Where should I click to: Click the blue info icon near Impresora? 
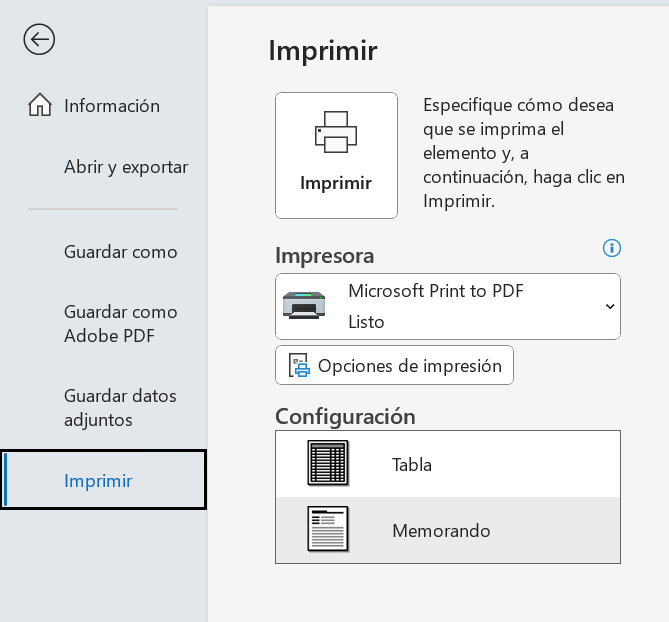pyautogui.click(x=612, y=248)
